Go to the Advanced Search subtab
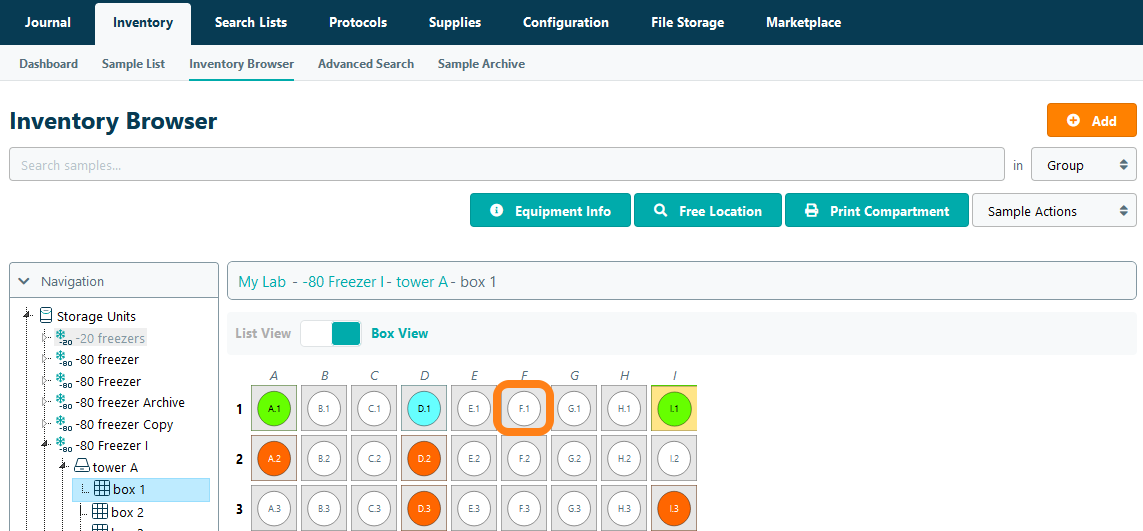The width and height of the screenshot is (1143, 531). point(366,64)
